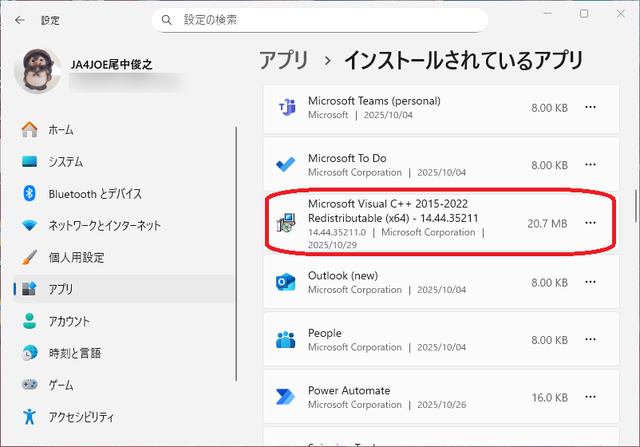This screenshot has height=447, width=640.
Task: Click the 設定の検索 search field
Action: pos(320,20)
